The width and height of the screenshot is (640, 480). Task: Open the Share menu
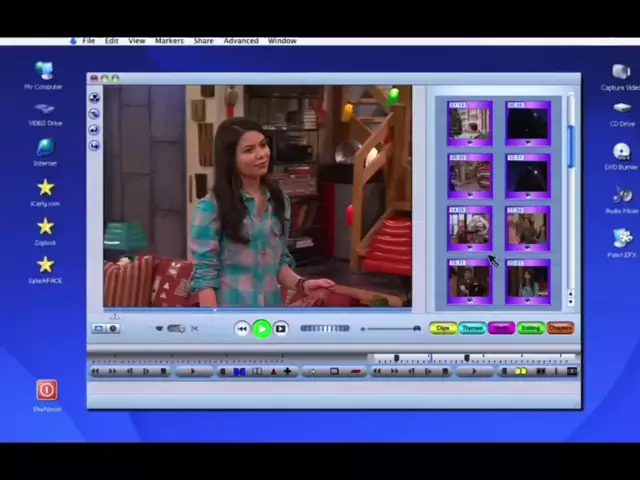point(203,41)
